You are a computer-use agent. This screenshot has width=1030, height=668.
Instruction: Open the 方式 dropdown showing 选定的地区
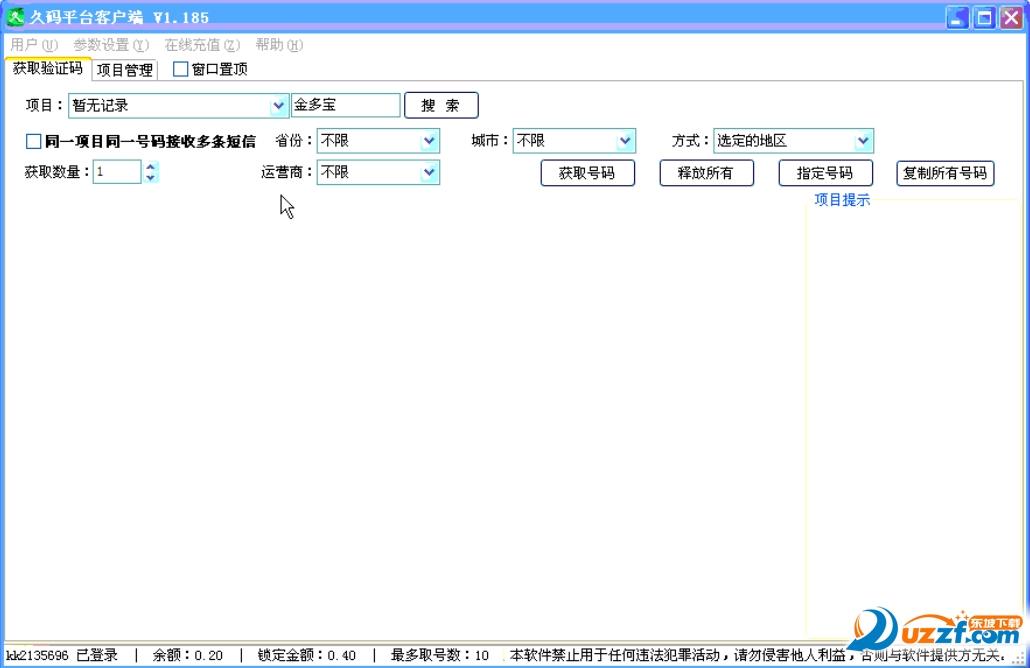(864, 141)
